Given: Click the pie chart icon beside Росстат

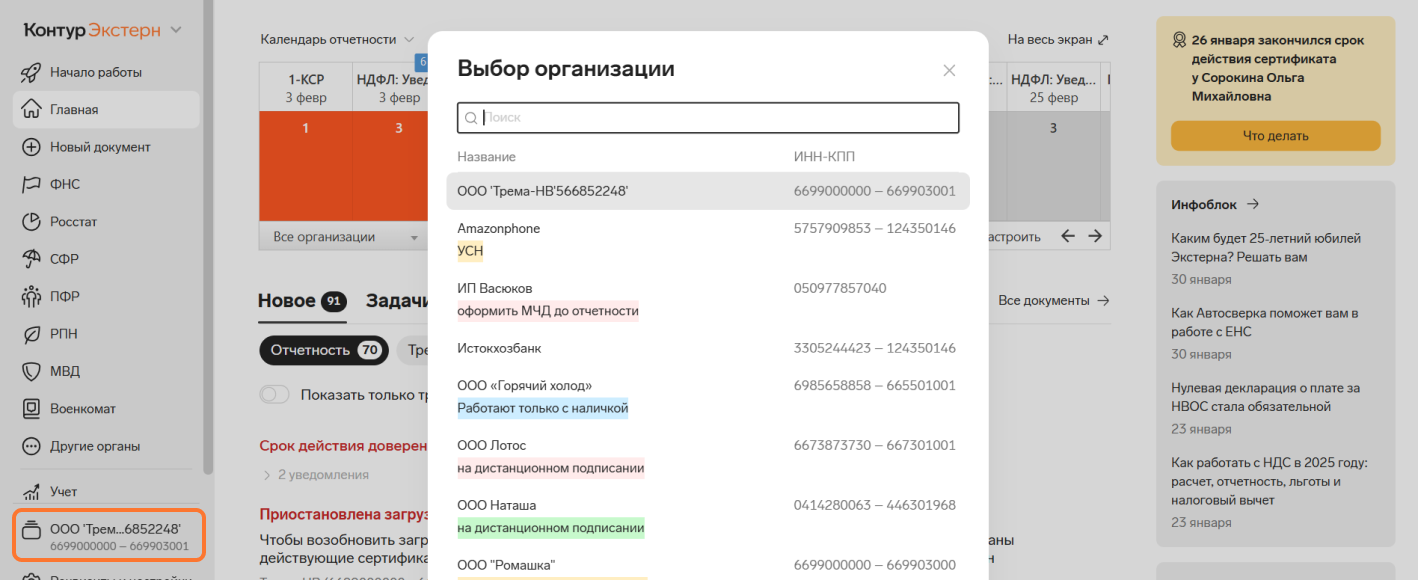Looking at the screenshot, I should 31,222.
